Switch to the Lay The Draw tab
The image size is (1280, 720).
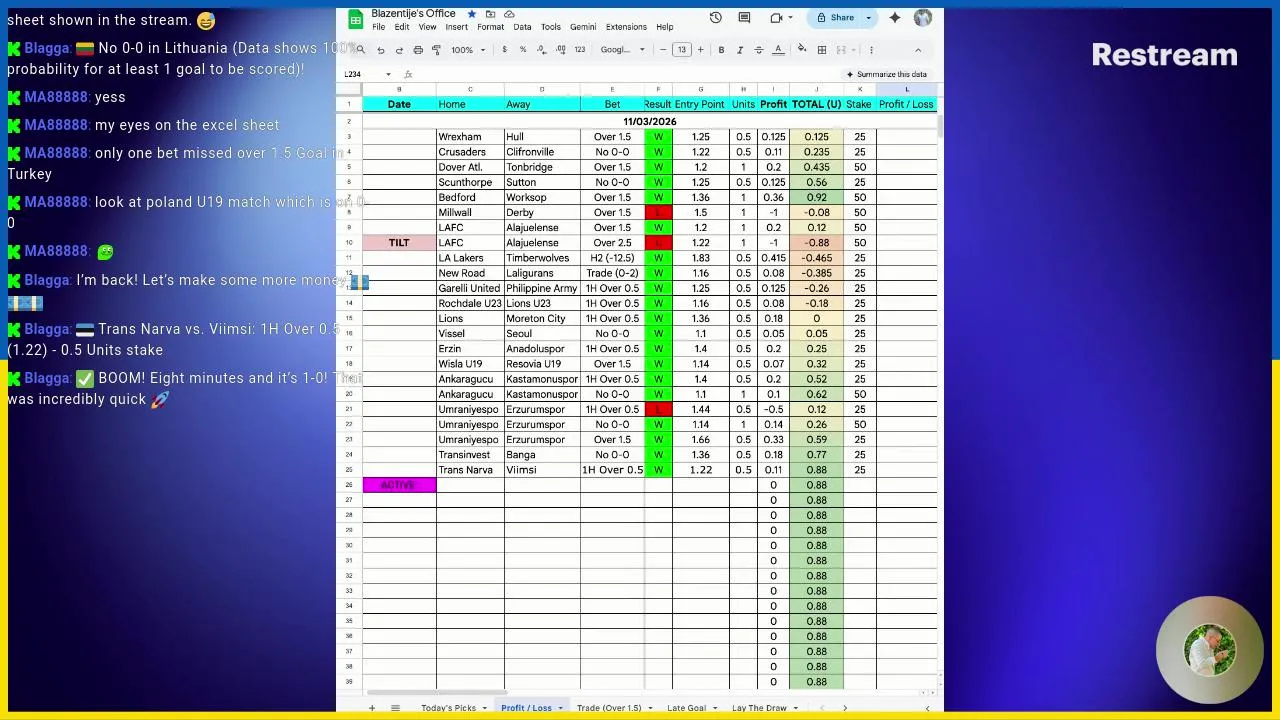tap(759, 708)
